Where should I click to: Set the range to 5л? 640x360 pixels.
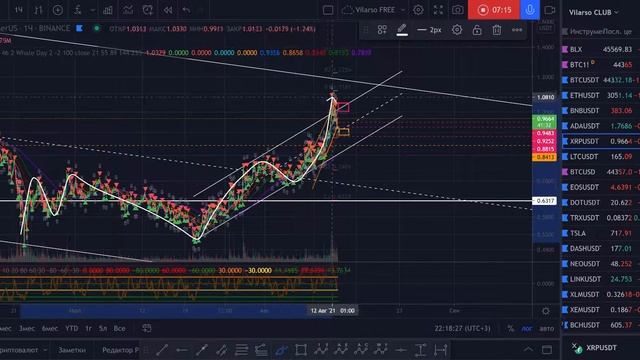click(102, 329)
